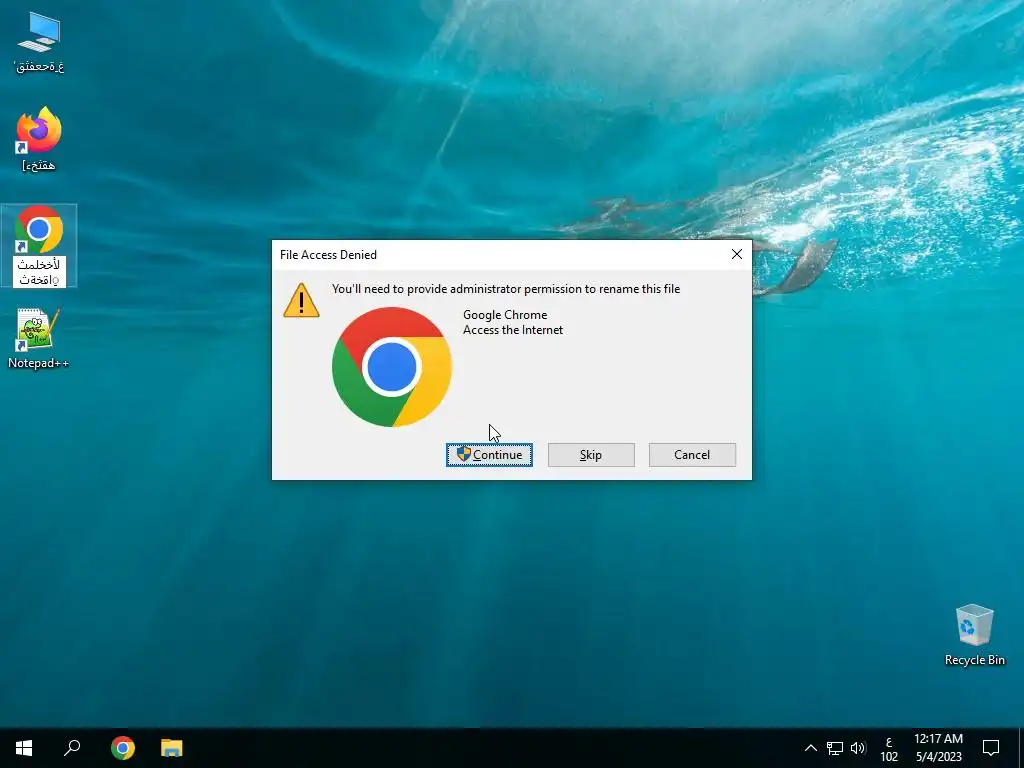The image size is (1024, 768).
Task: Click the administrator permission message text
Action: (505, 289)
